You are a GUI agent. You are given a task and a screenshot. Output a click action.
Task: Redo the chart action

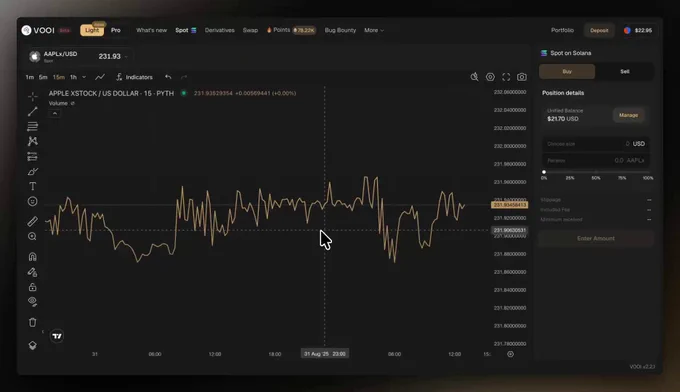(184, 77)
